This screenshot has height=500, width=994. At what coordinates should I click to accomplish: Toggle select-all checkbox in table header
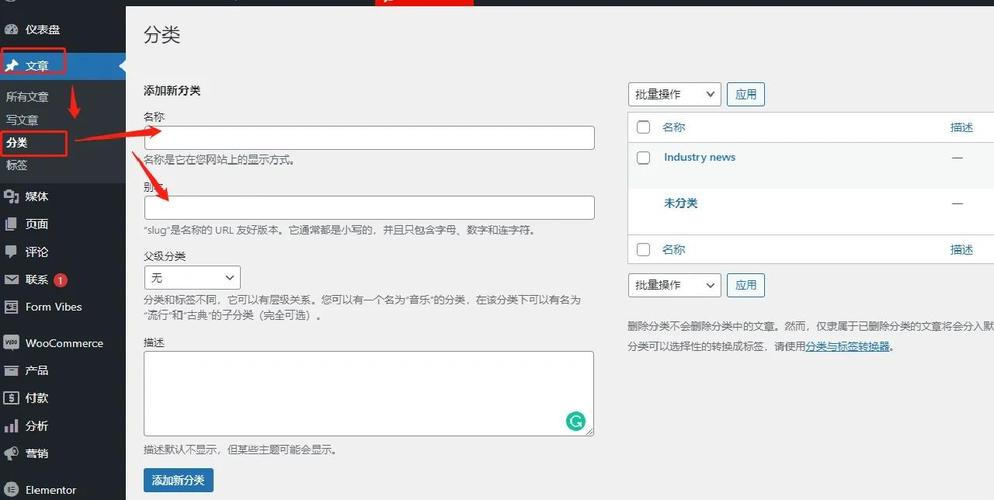[643, 127]
